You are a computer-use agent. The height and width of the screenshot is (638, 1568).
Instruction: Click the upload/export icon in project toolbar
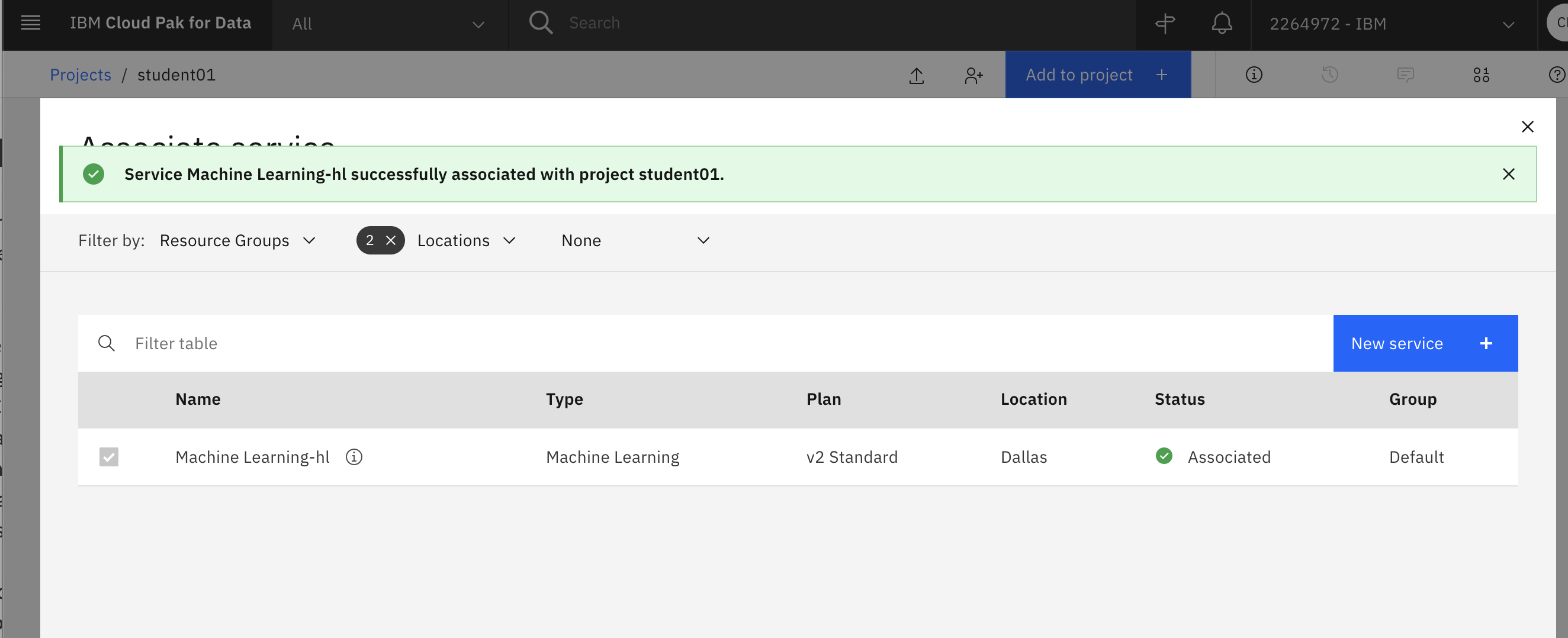coord(916,75)
